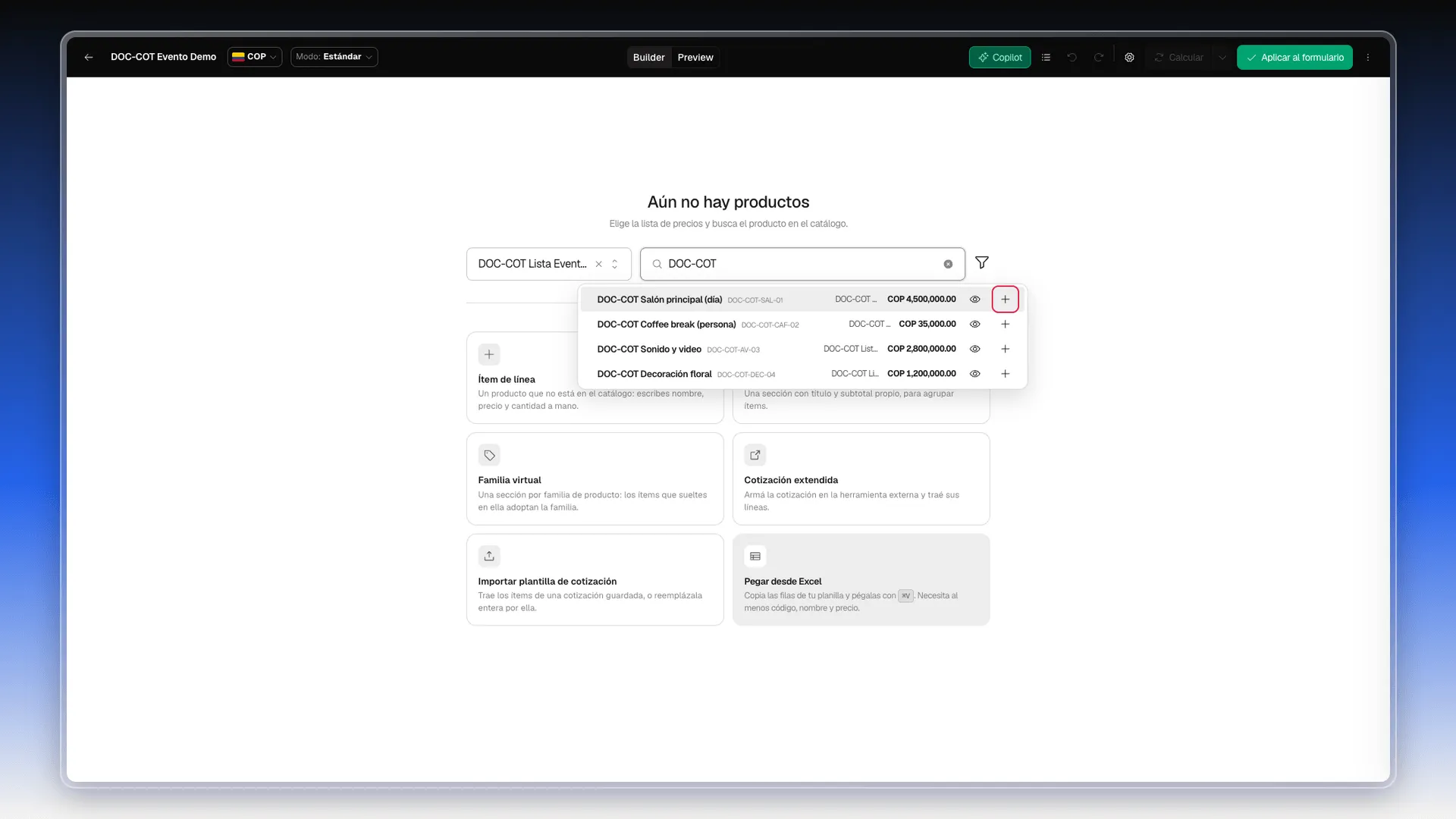Preview Salón principal (día) with eye icon
1456x819 pixels.
975,300
